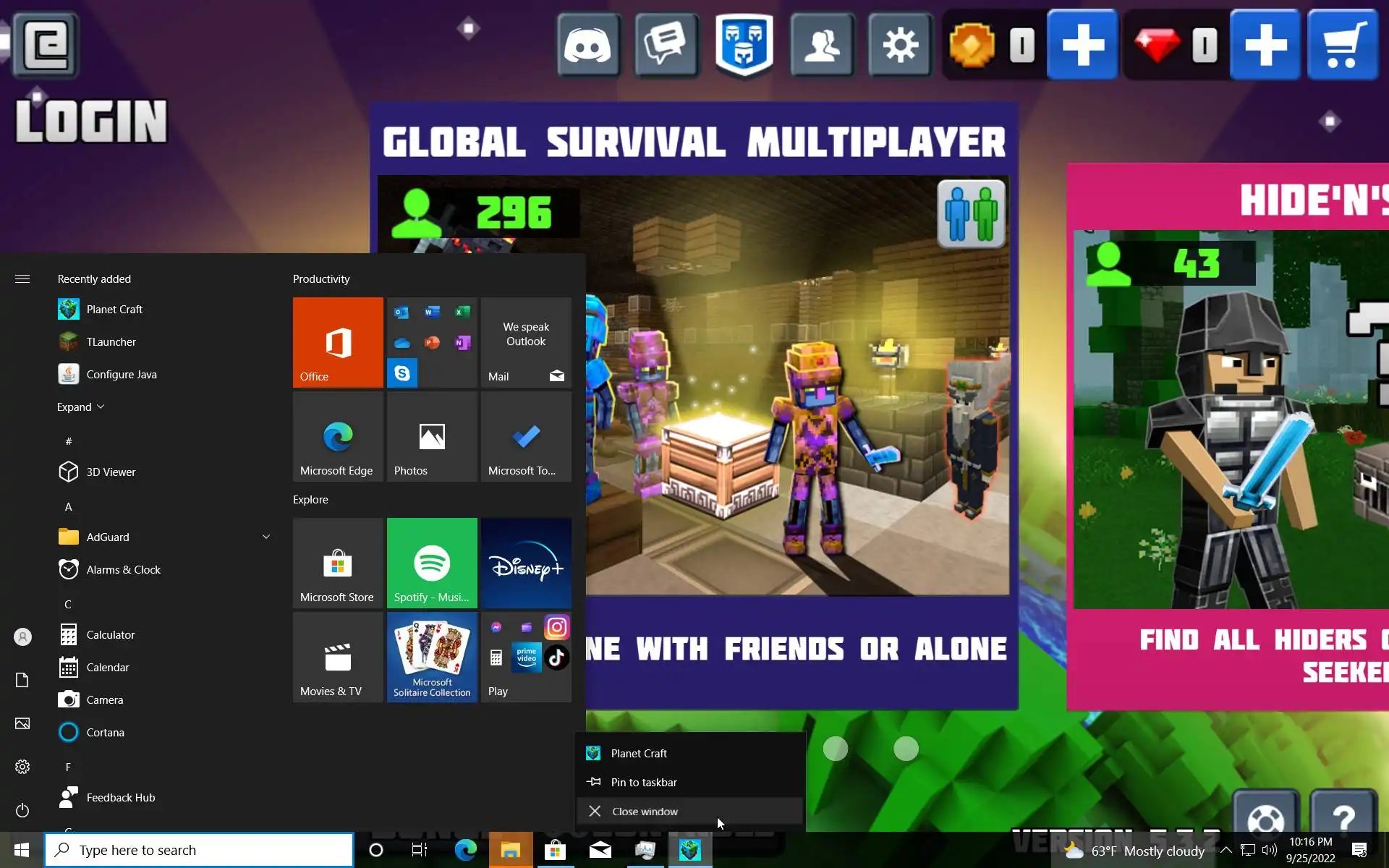The width and height of the screenshot is (1389, 868).
Task: Open the Spotify tile
Action: [x=432, y=563]
